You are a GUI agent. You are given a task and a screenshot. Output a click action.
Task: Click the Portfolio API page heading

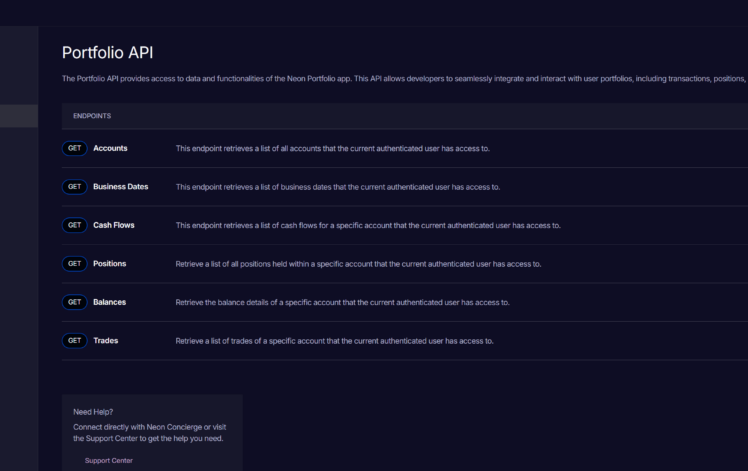107,53
